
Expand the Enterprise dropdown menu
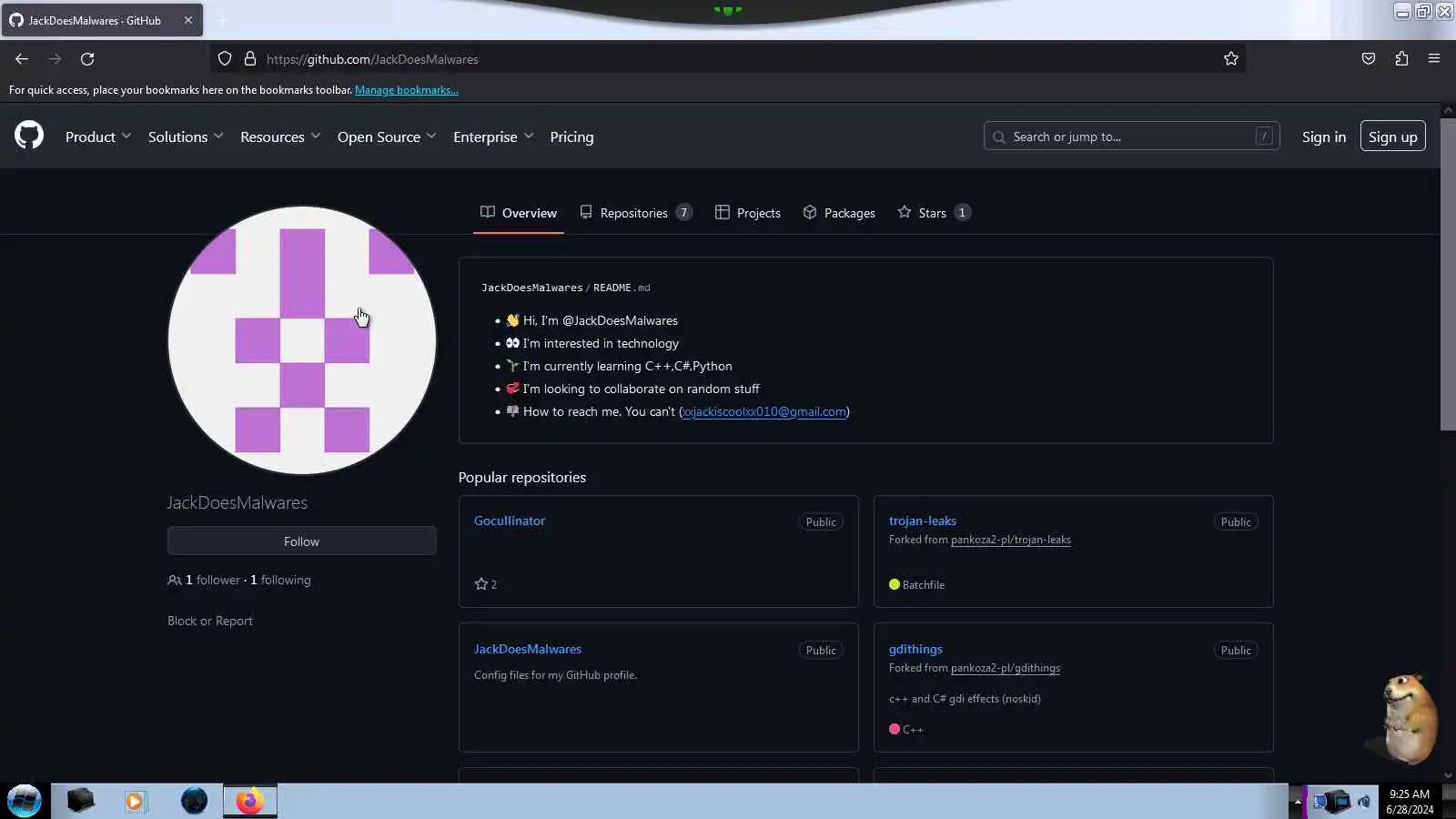(x=493, y=136)
